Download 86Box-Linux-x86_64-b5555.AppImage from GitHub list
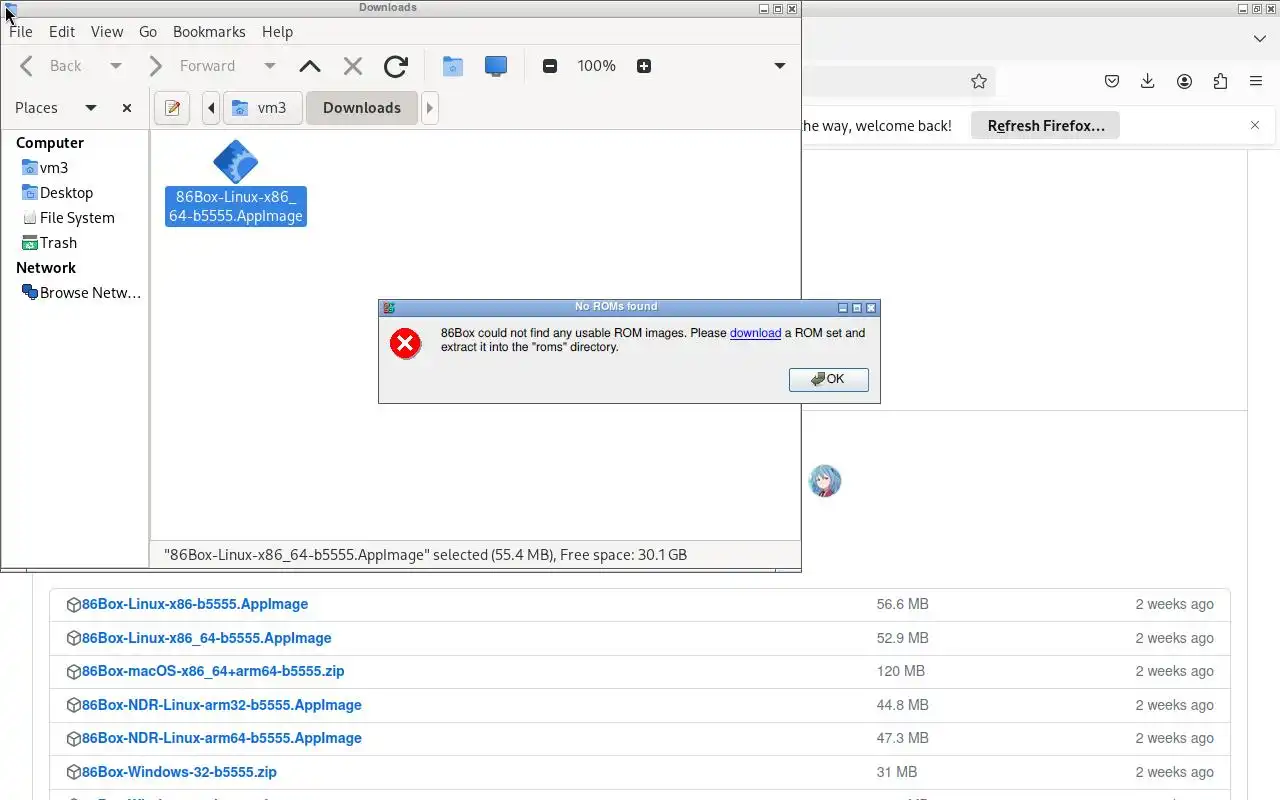The image size is (1280, 800). pyautogui.click(x=206, y=638)
